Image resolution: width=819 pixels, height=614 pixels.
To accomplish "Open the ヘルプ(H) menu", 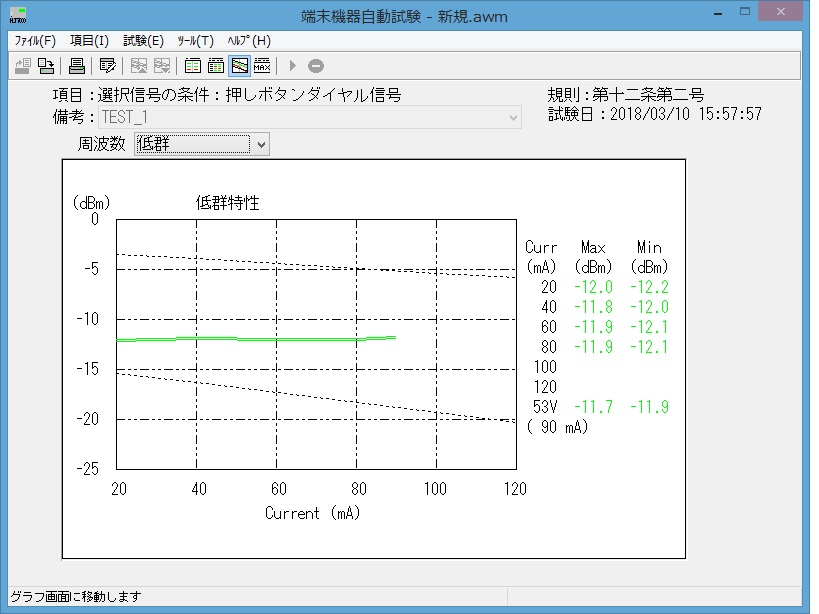I will tap(249, 41).
